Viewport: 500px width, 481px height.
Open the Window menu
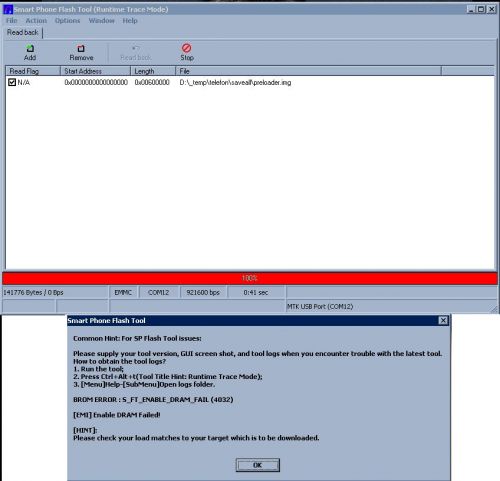coord(102,21)
